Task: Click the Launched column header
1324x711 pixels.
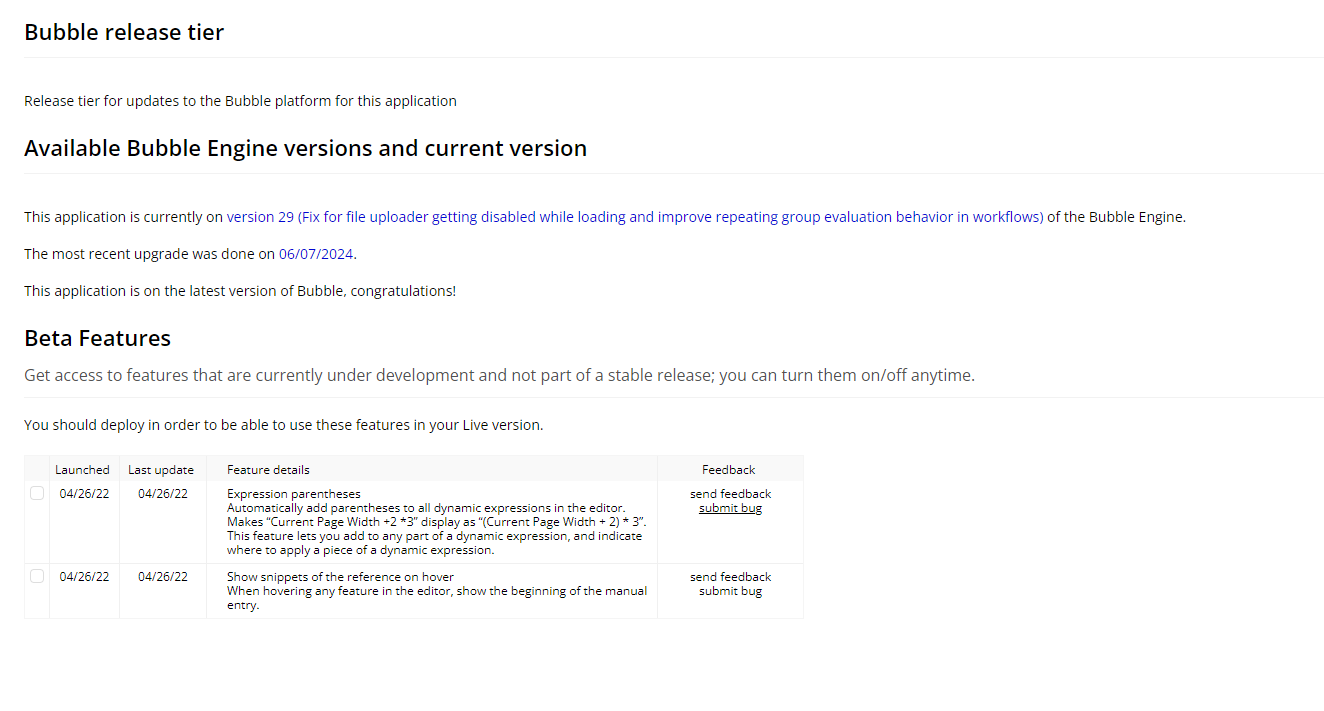Action: tap(82, 469)
